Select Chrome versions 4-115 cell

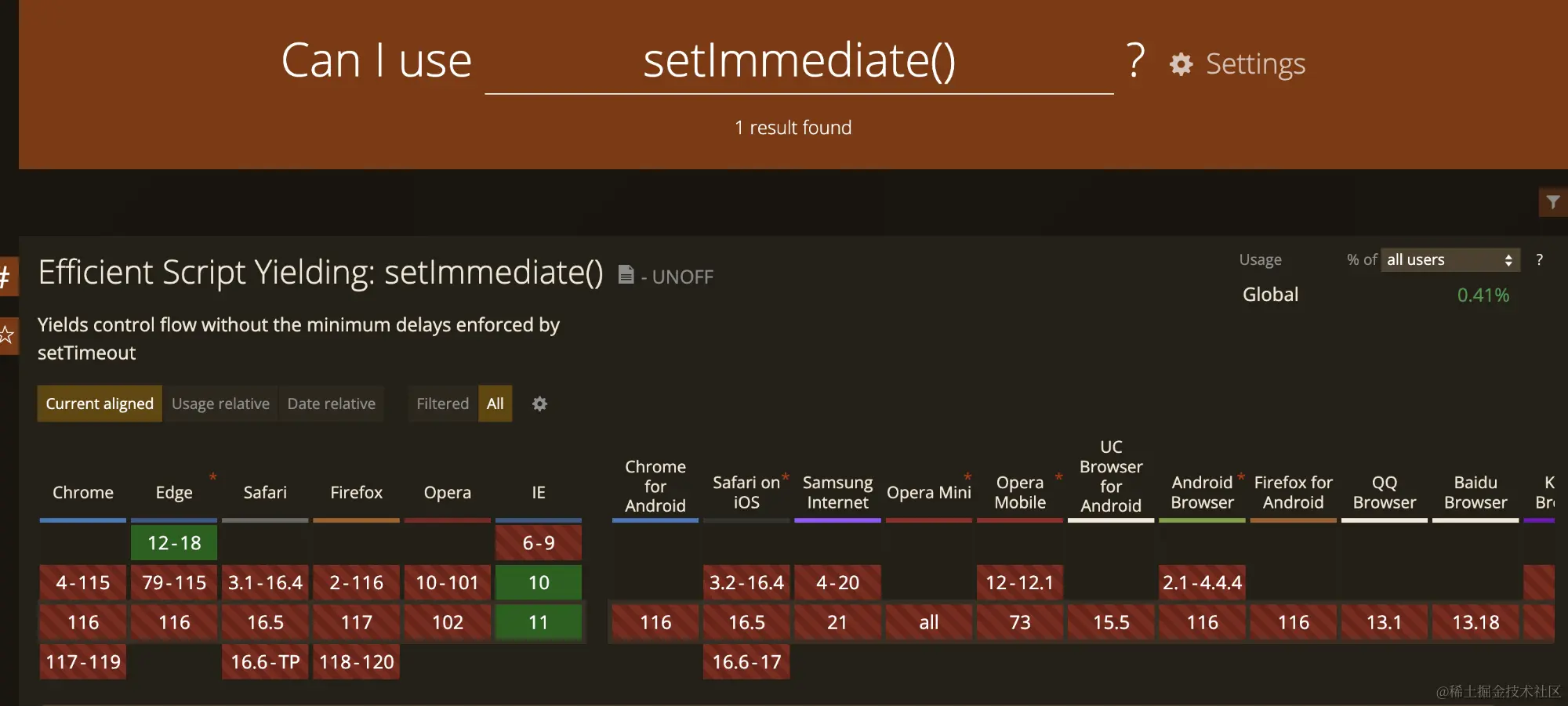pyautogui.click(x=83, y=582)
